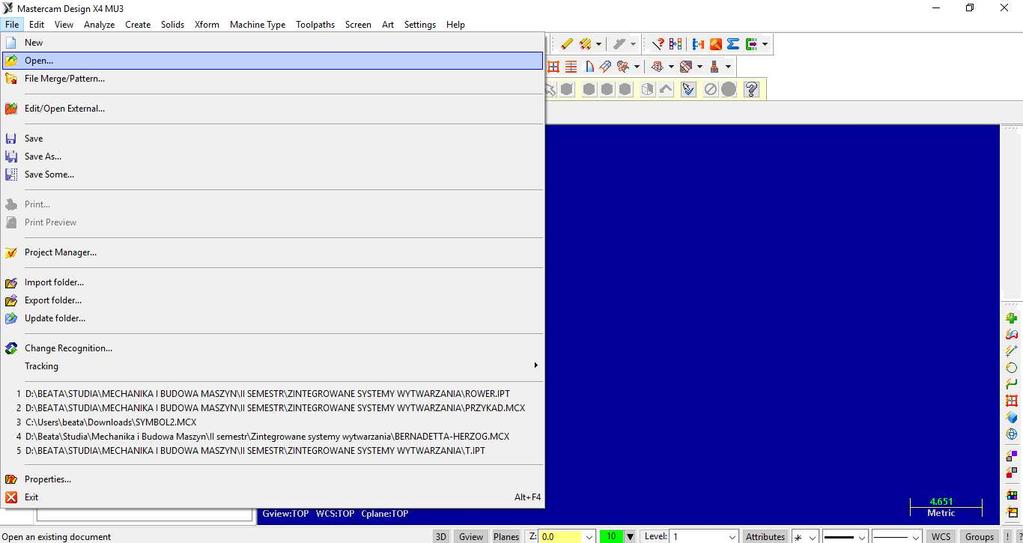Click the yellow Delete entity eraser icon
Screen dimensions: 1023x543
point(566,44)
